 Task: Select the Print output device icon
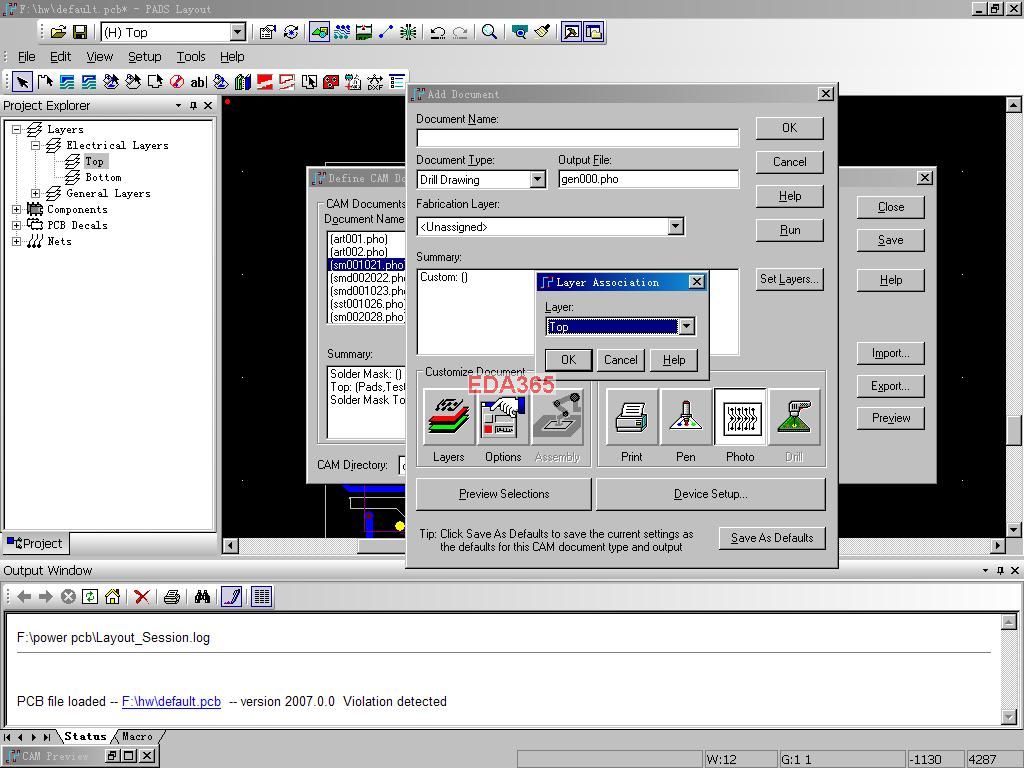(632, 417)
